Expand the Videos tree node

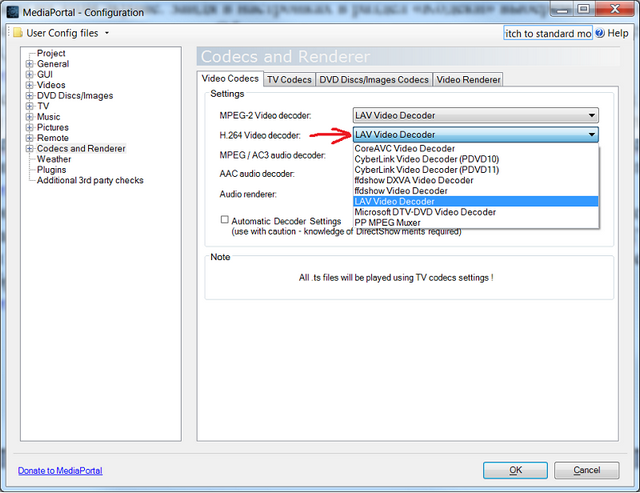pos(29,85)
